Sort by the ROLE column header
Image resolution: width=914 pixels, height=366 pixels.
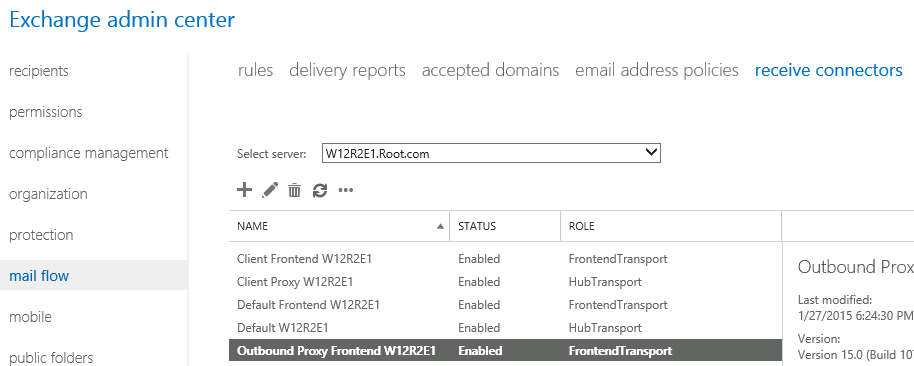point(671,226)
